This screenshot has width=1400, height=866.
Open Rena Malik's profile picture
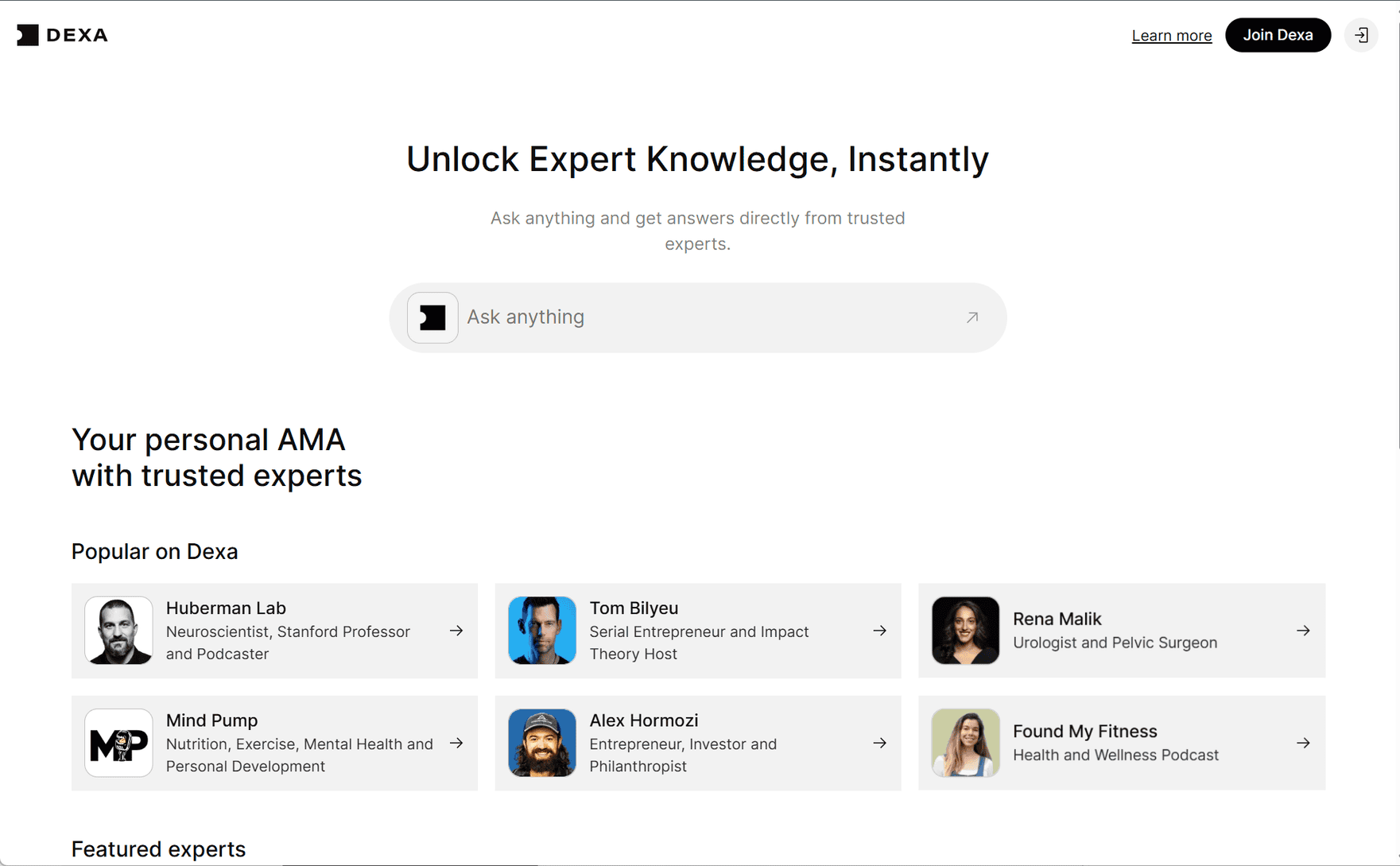pyautogui.click(x=965, y=631)
